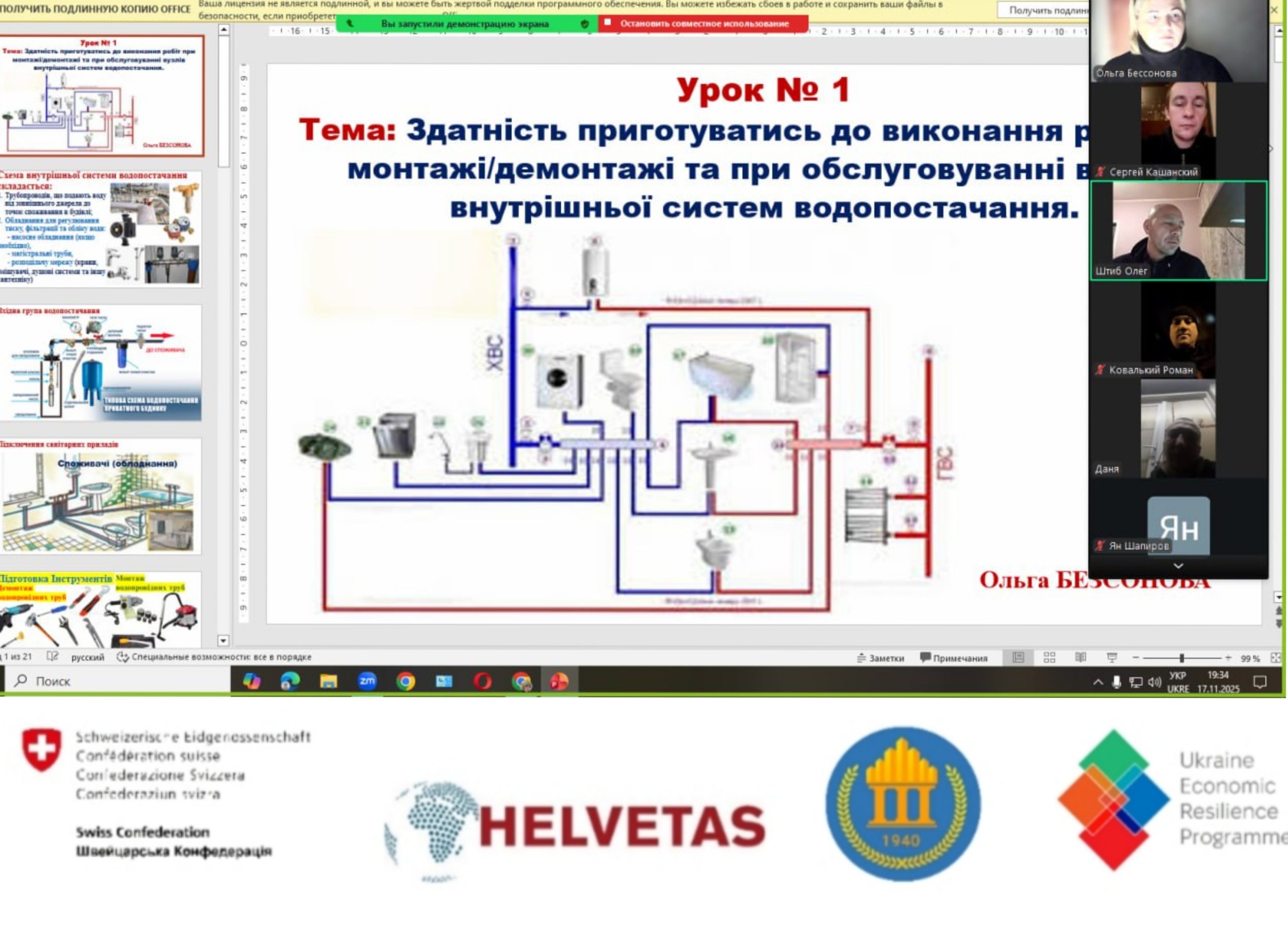Select the Вхідна група водопостачання slide thumbnail
Screen dimensions: 1288x928
pyautogui.click(x=101, y=363)
